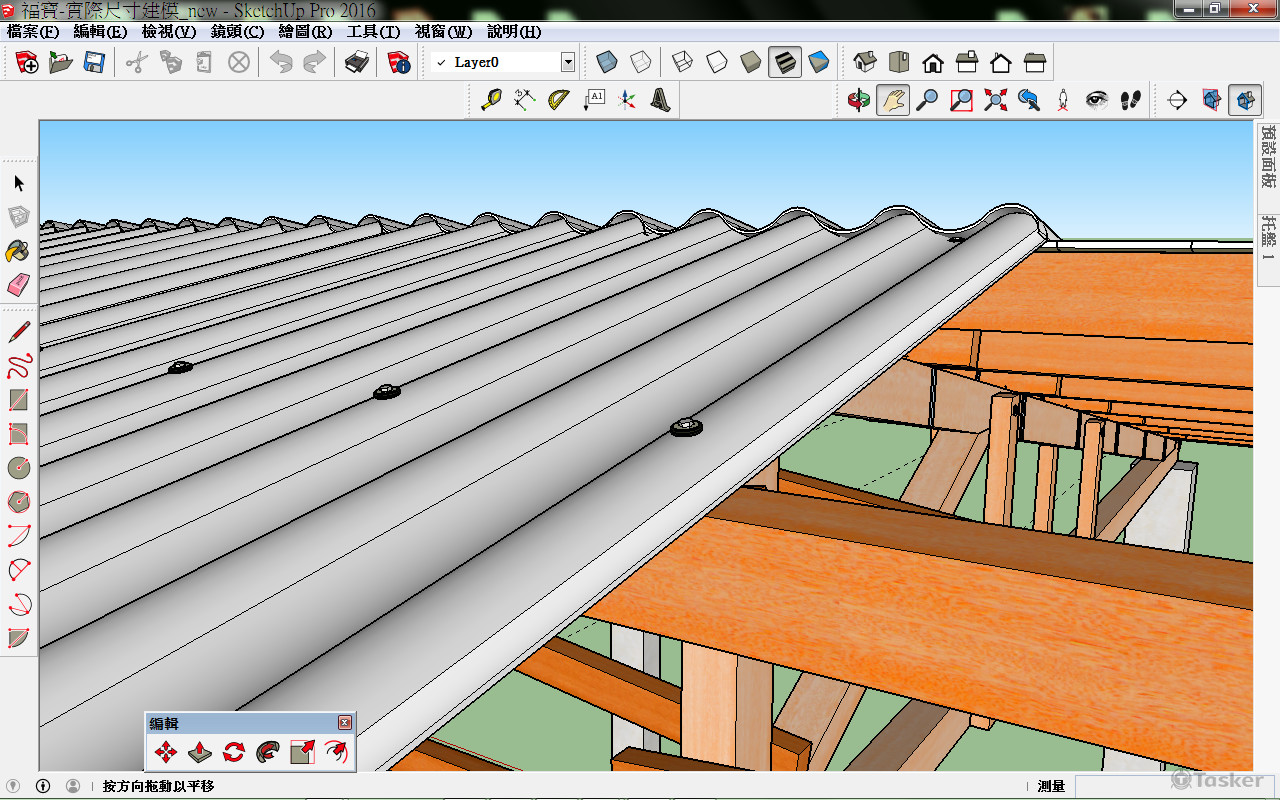Image resolution: width=1280 pixels, height=800 pixels.
Task: Expand the 預設面板 side tray
Action: 1268,157
